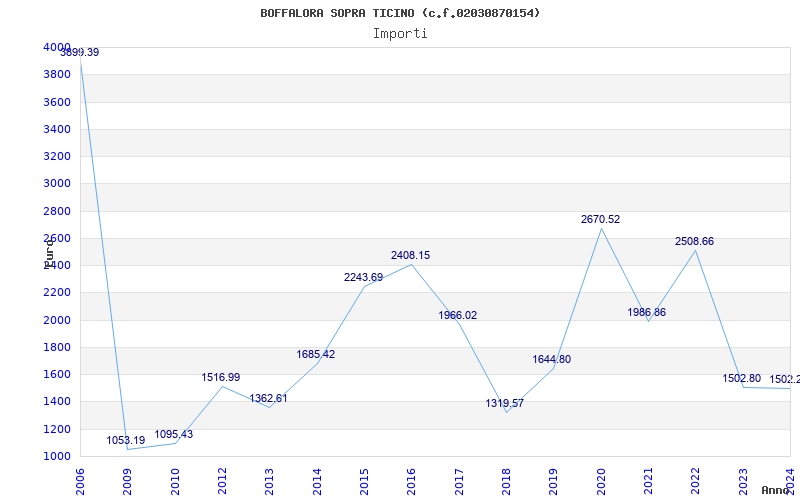This screenshot has width=800, height=500.
Task: Click the y-axis value 1600
Action: (57, 374)
